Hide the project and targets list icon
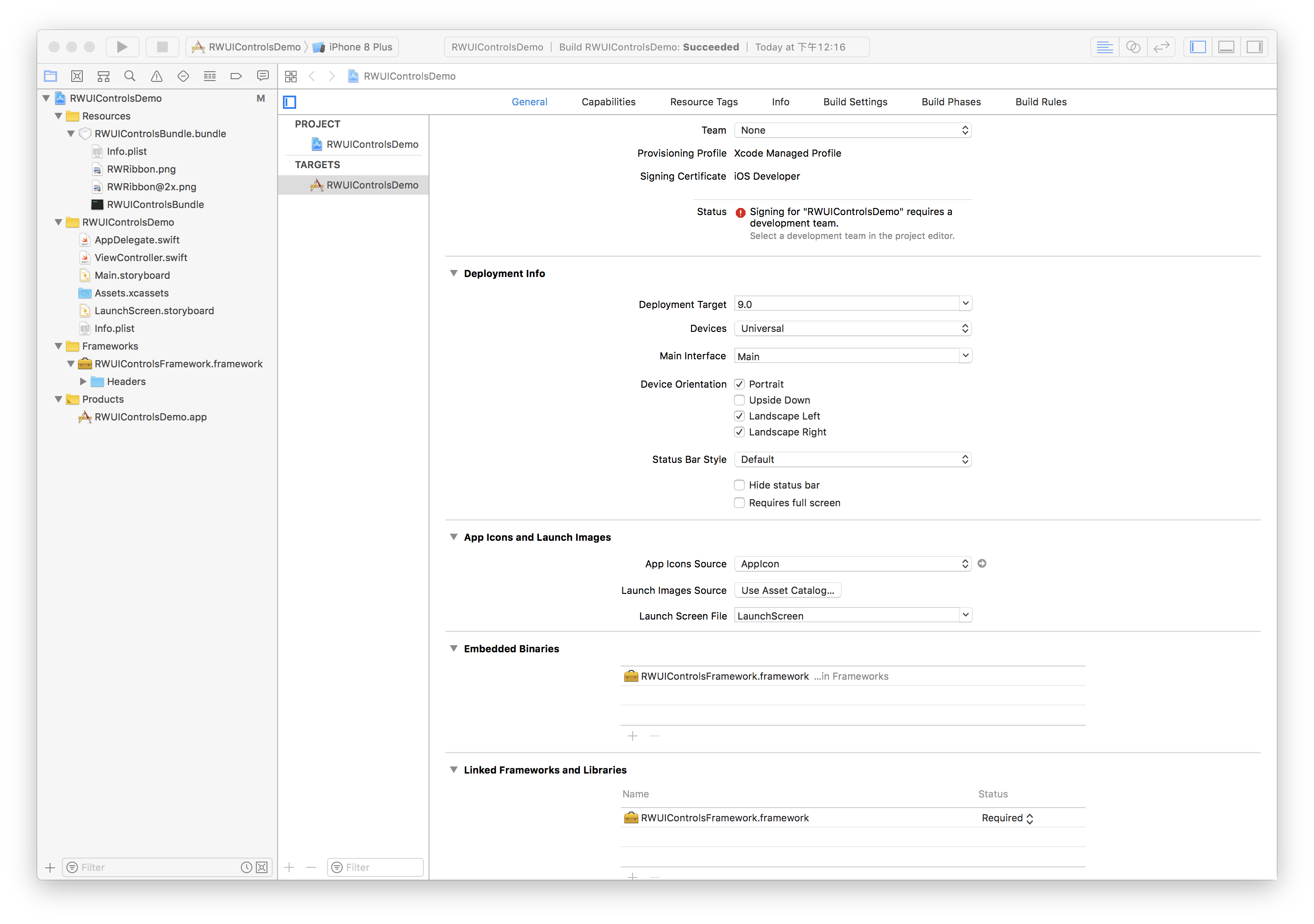1314x924 pixels. point(290,102)
